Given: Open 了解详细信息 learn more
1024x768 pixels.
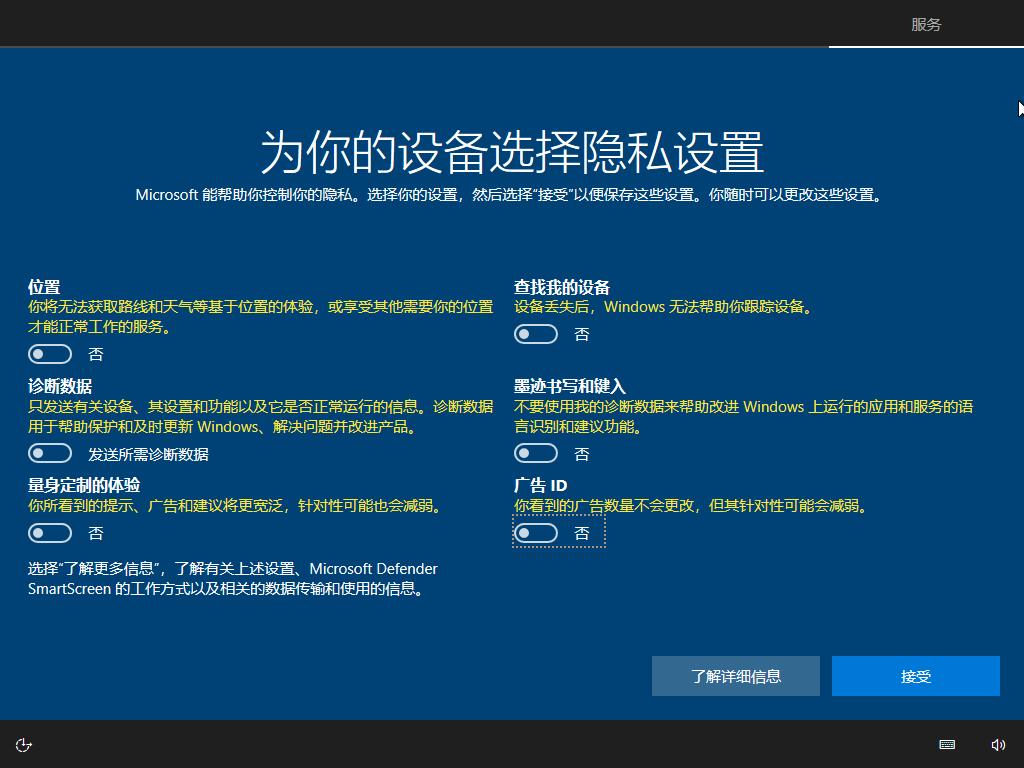Looking at the screenshot, I should (735, 676).
